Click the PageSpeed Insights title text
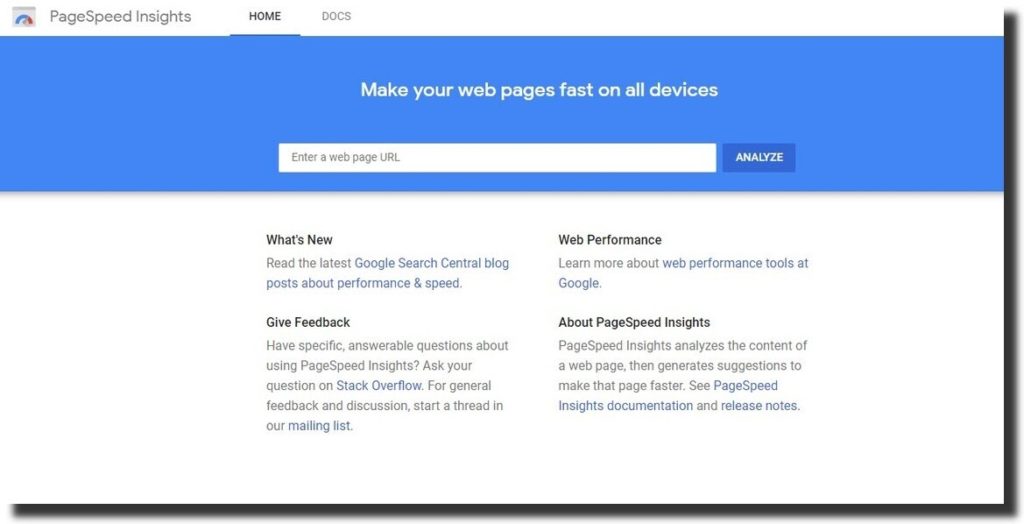Viewport: 1024px width, 524px height. [x=120, y=17]
